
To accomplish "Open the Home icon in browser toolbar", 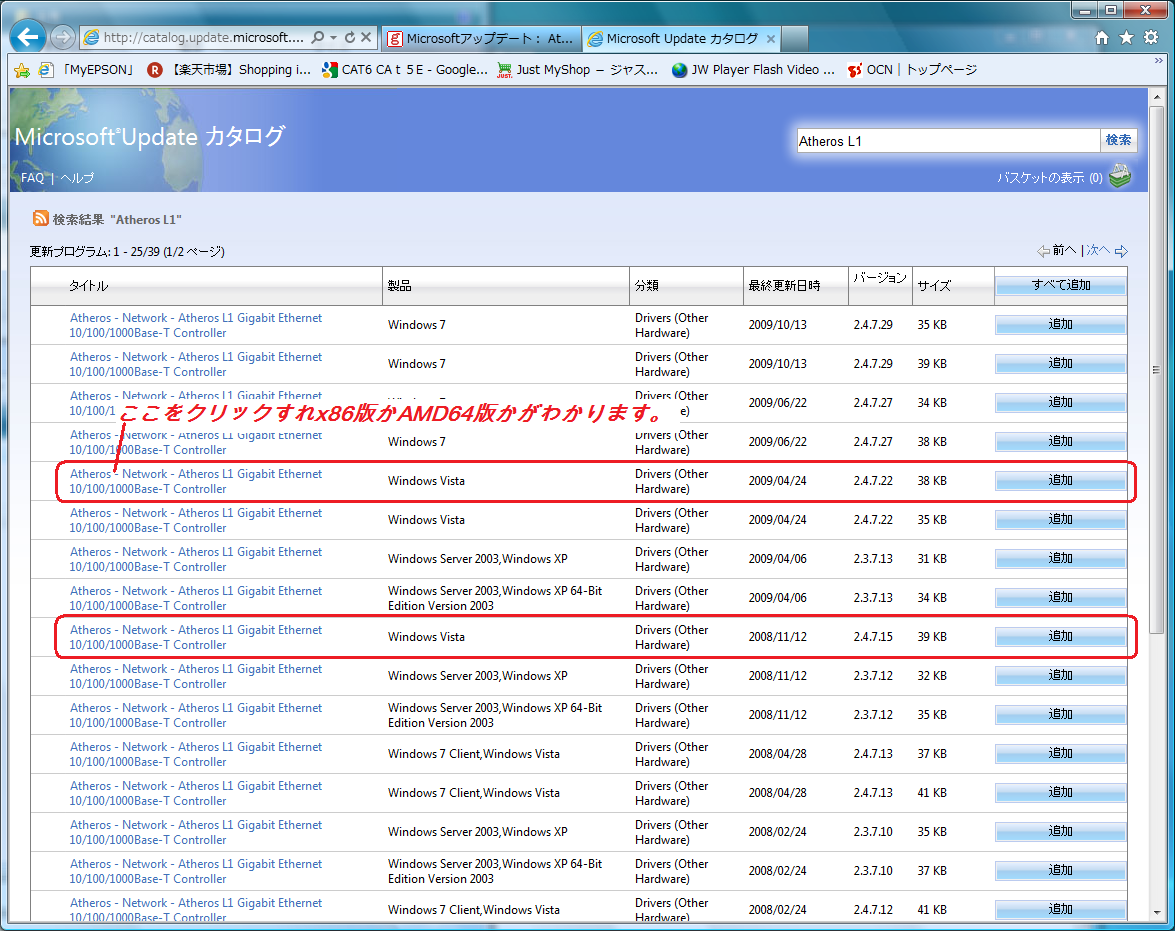I will [1102, 38].
